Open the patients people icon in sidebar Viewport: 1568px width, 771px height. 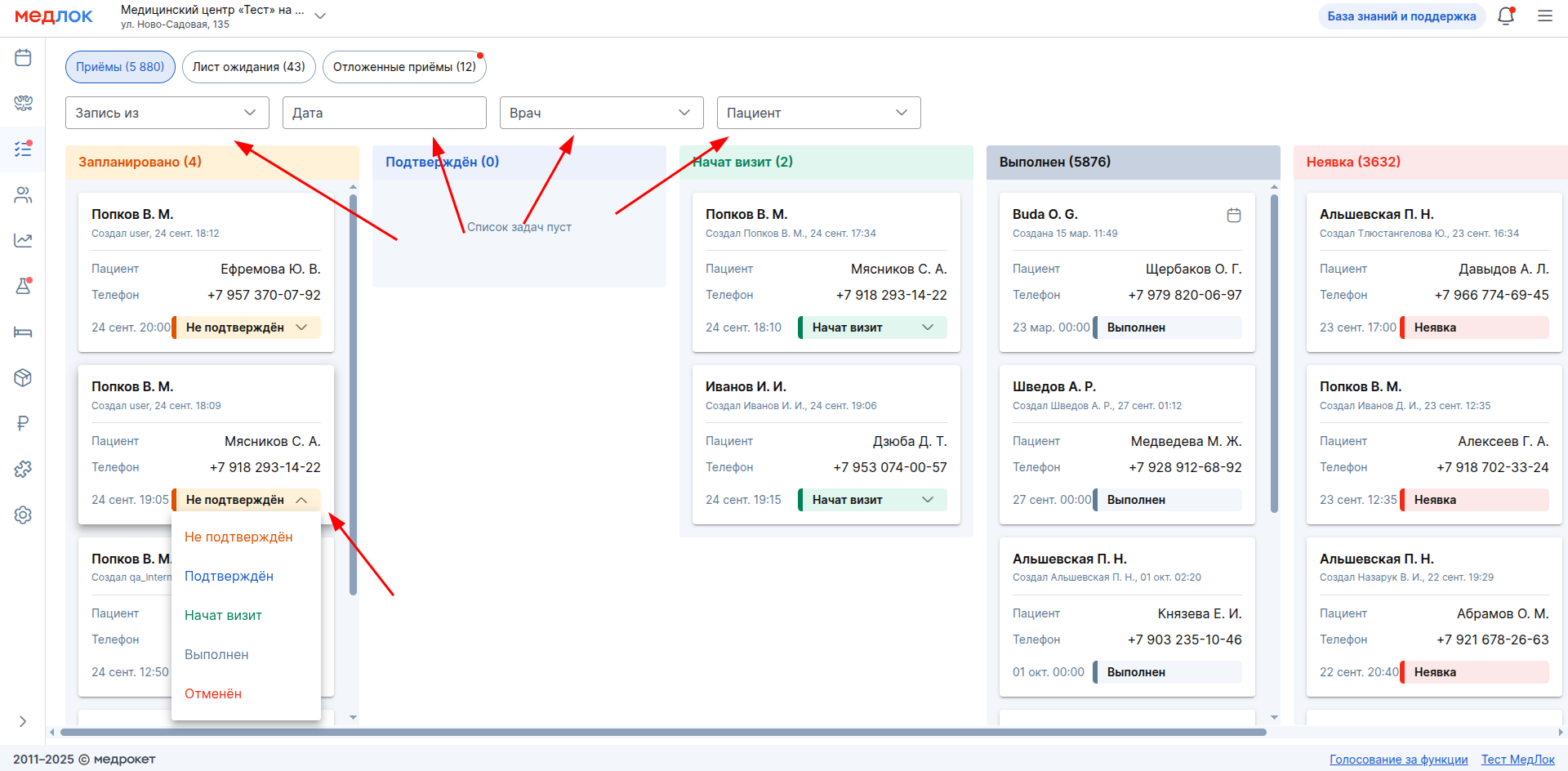point(23,194)
